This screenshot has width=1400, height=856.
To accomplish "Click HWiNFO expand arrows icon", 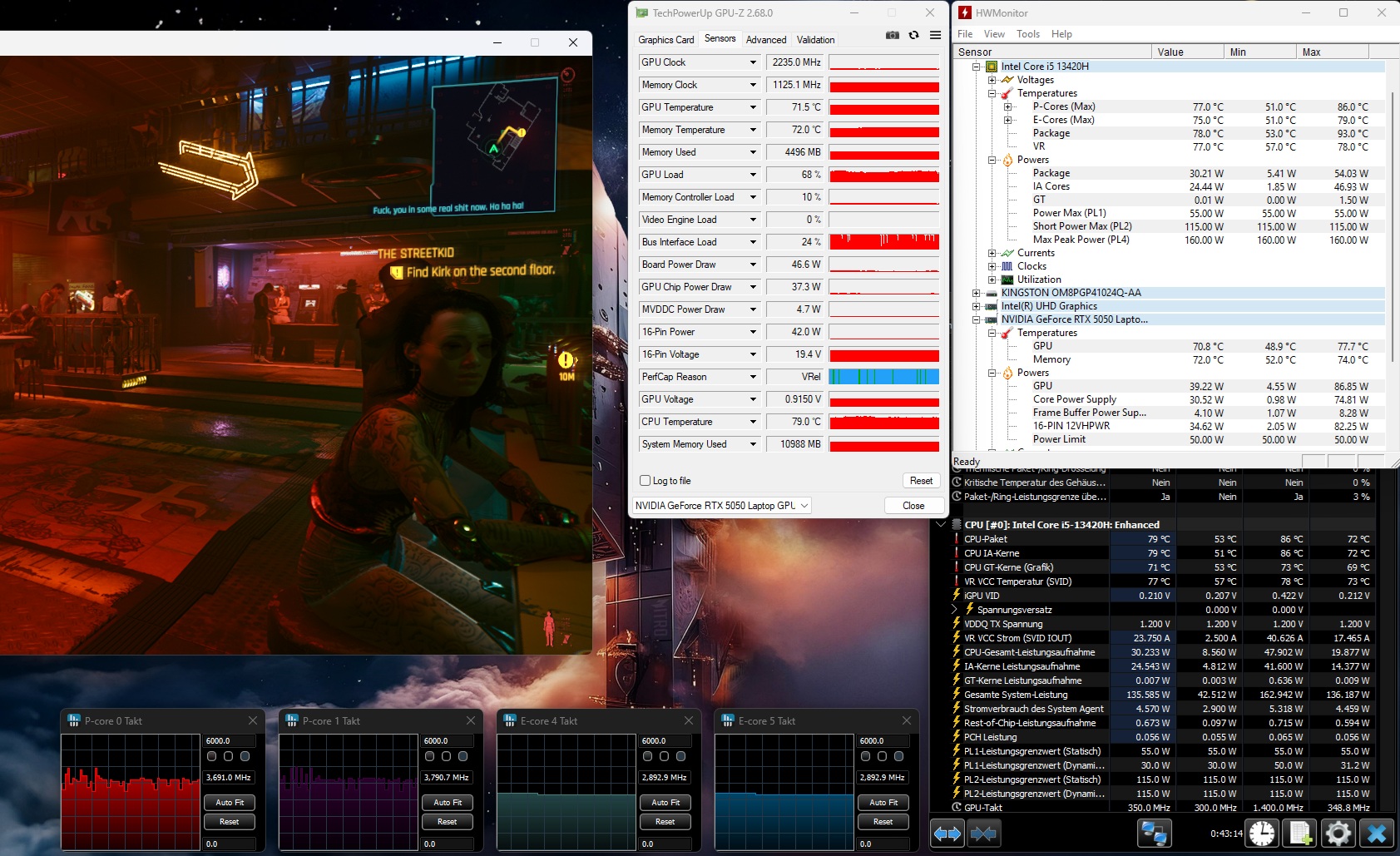I will 947,833.
